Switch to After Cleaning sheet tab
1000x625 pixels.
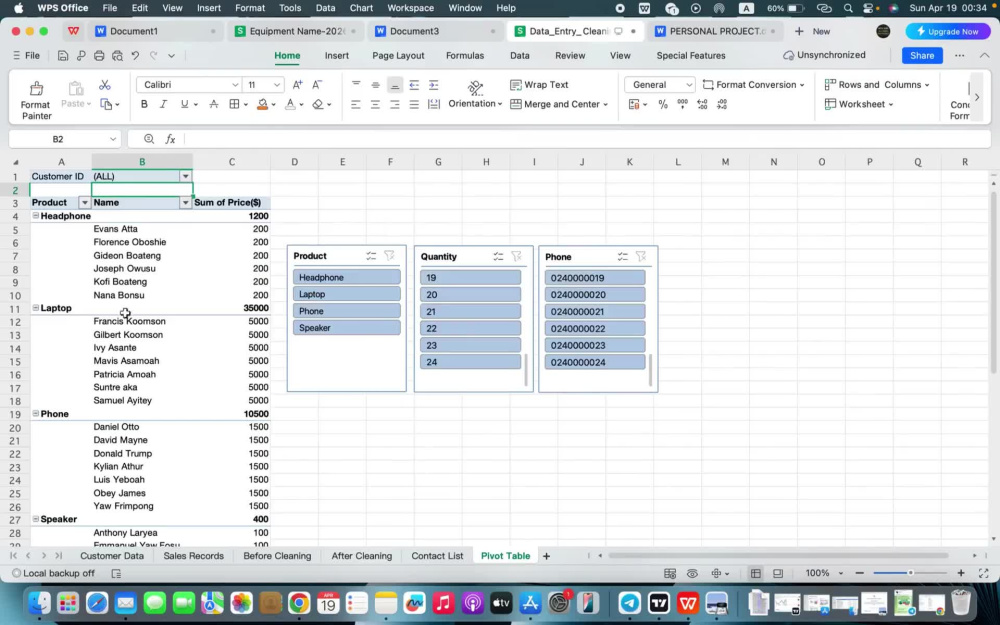pos(362,556)
